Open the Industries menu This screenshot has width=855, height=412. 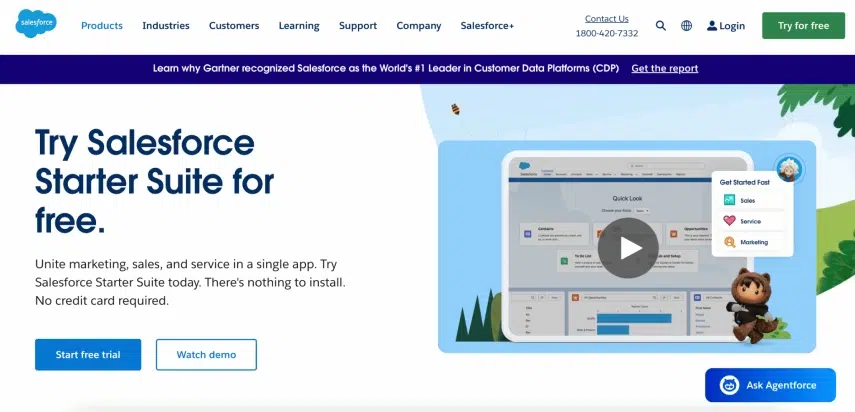point(166,26)
